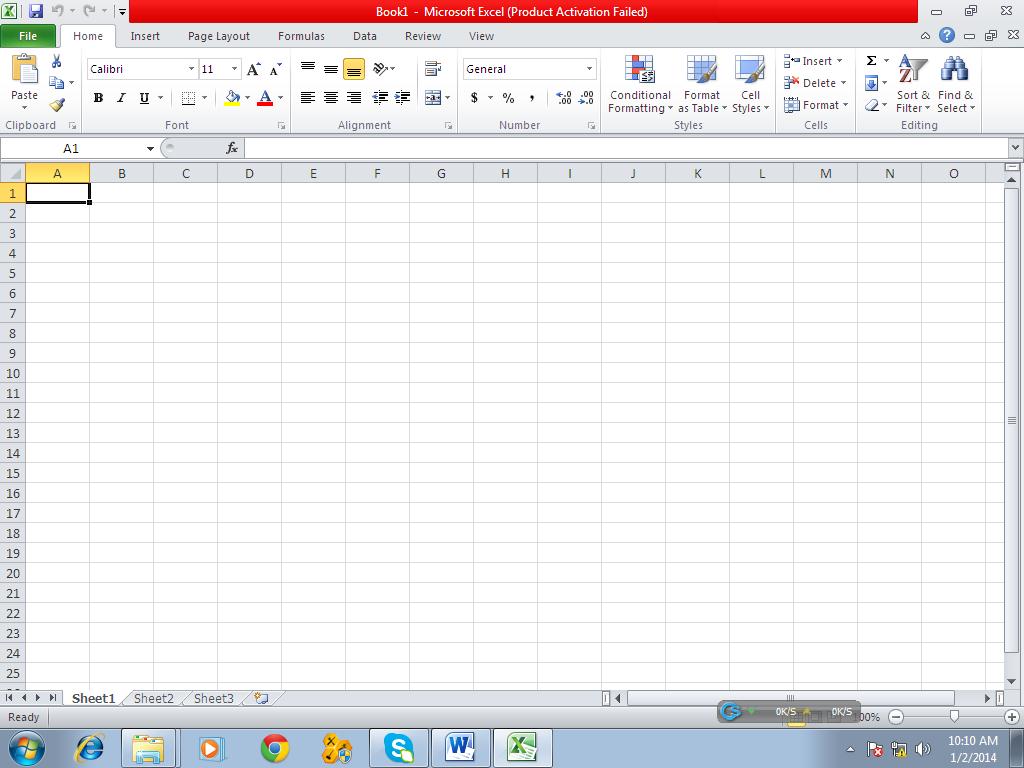
Task: Click the Insert Worksheet tab icon
Action: coord(261,698)
